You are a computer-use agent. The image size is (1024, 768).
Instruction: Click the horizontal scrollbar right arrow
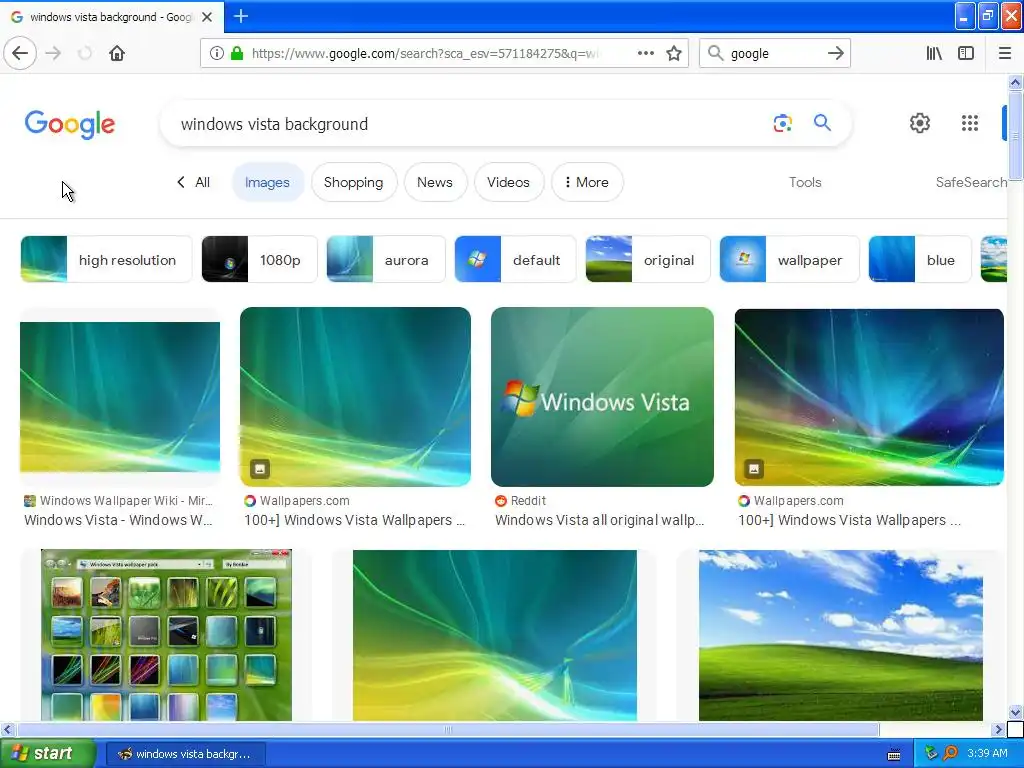click(x=999, y=729)
